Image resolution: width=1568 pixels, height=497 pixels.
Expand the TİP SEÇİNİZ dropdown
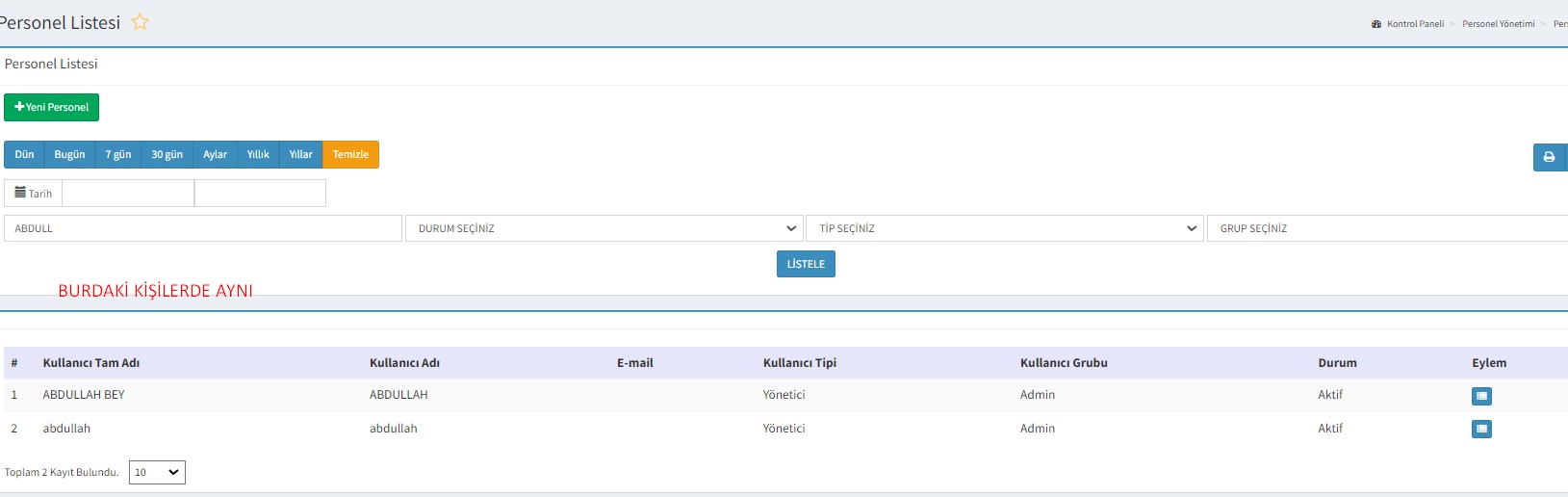click(1004, 228)
